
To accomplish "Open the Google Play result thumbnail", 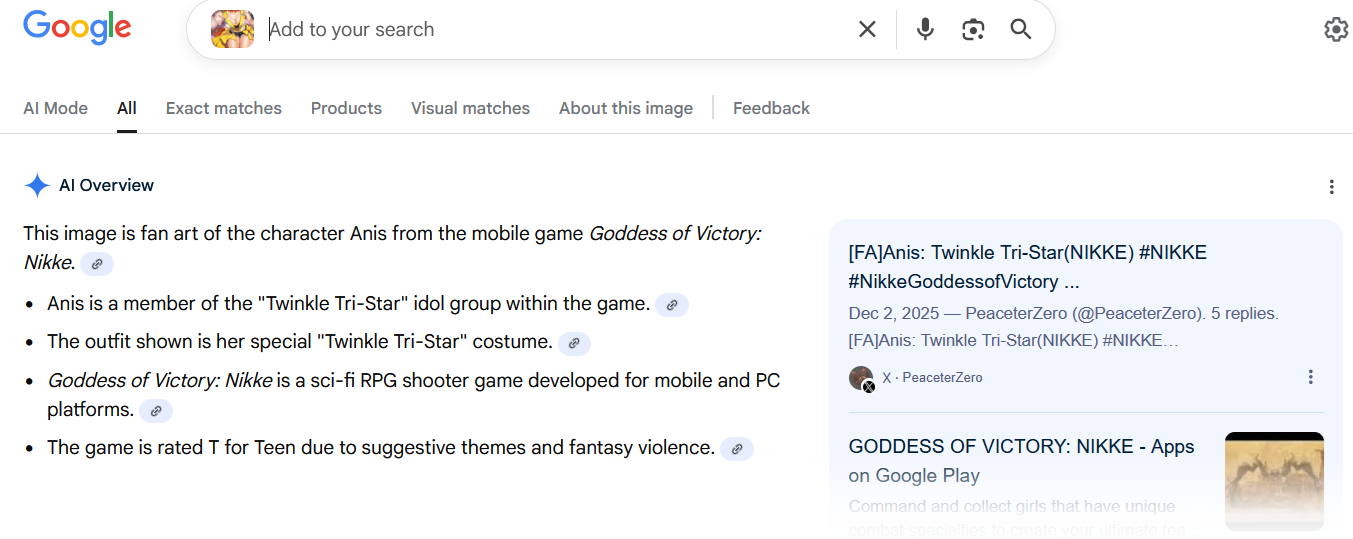I will tap(1274, 481).
